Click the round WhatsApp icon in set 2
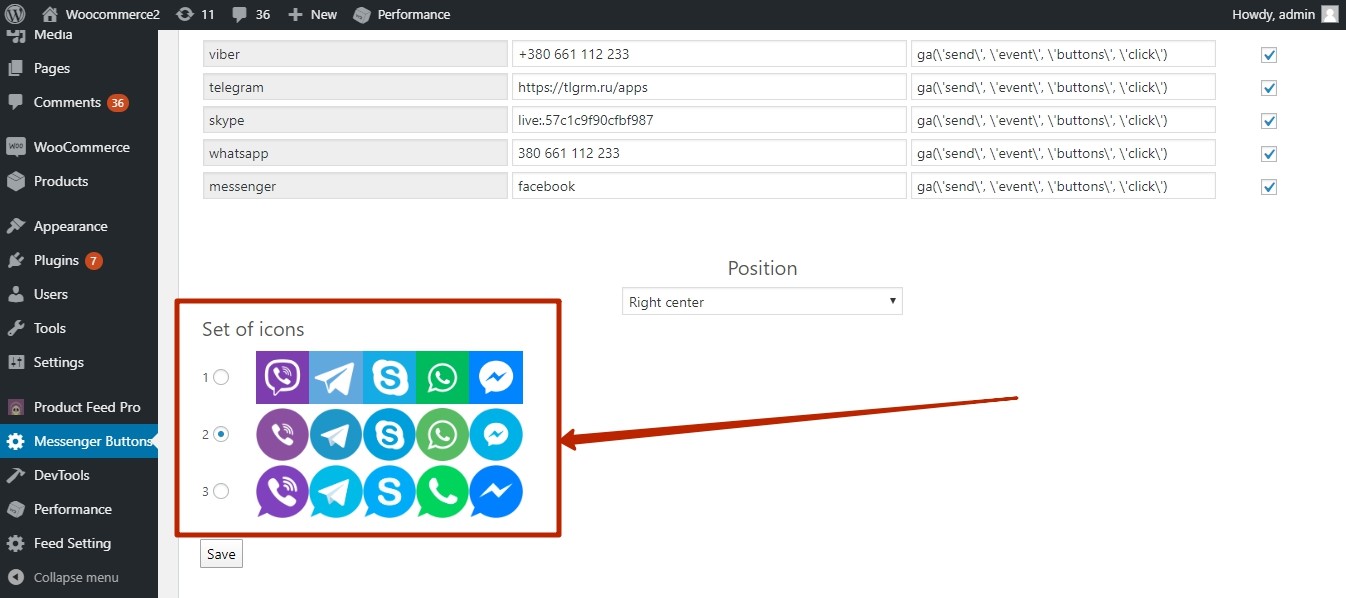The width and height of the screenshot is (1346, 598). point(442,435)
